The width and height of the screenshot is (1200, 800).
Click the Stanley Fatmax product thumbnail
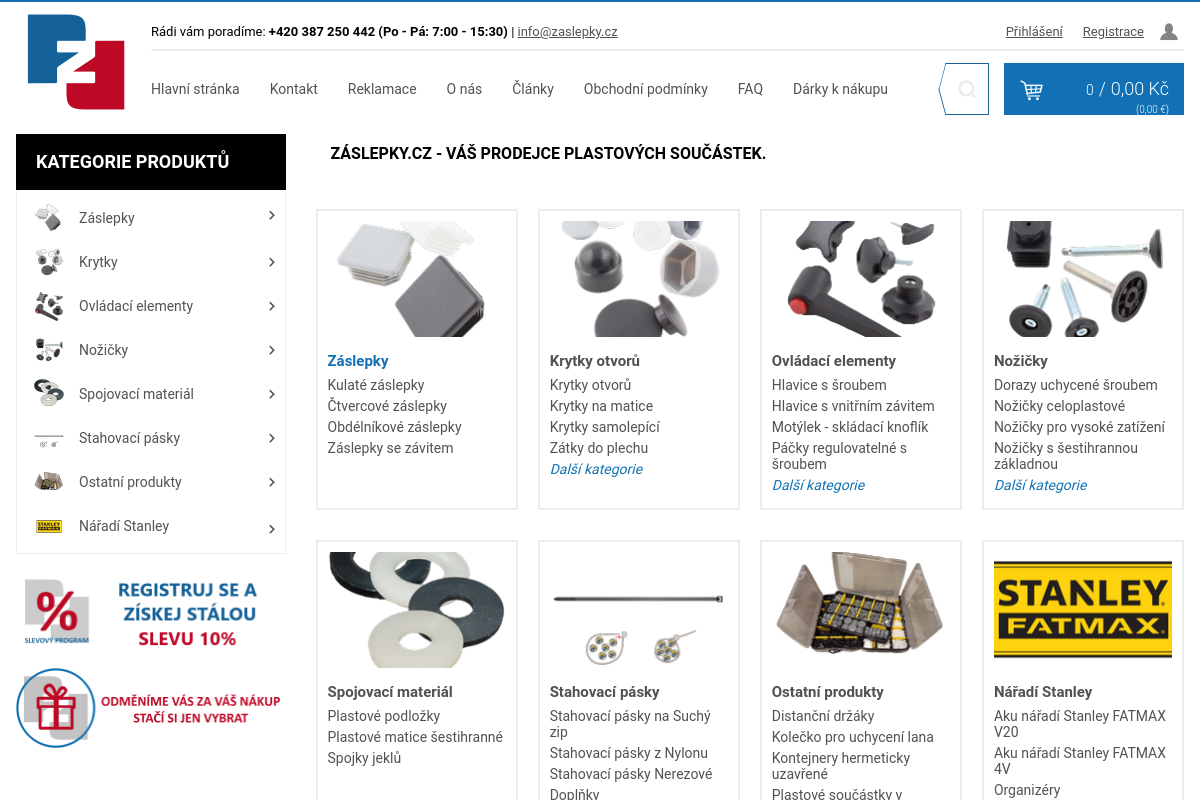pyautogui.click(x=1083, y=609)
